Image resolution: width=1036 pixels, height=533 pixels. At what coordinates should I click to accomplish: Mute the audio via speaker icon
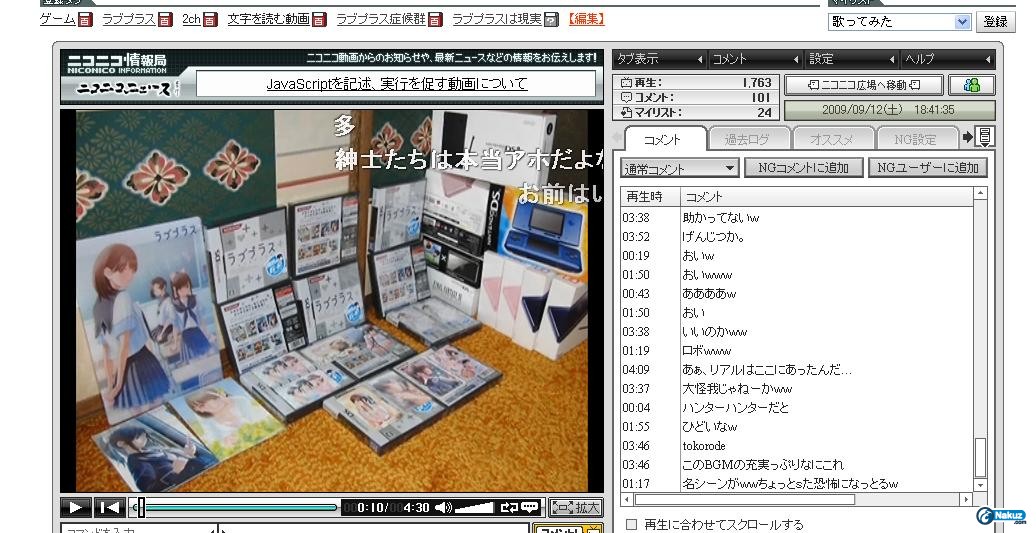[x=443, y=508]
